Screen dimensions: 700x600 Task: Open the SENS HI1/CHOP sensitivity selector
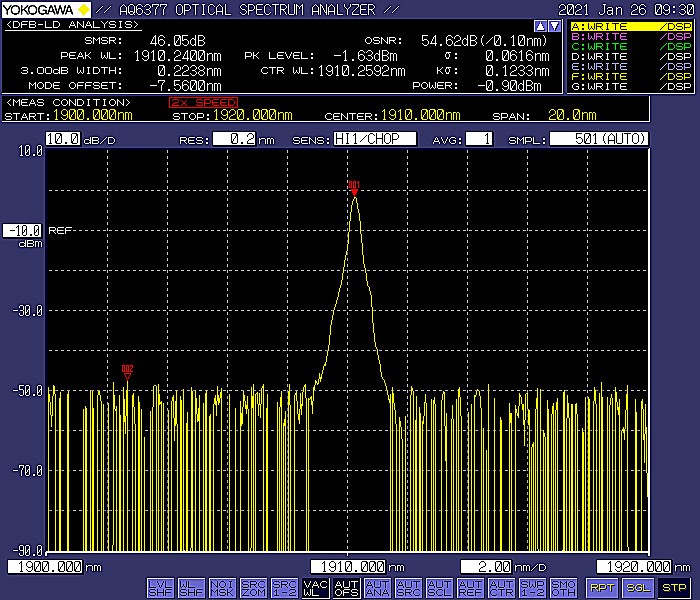pos(375,139)
